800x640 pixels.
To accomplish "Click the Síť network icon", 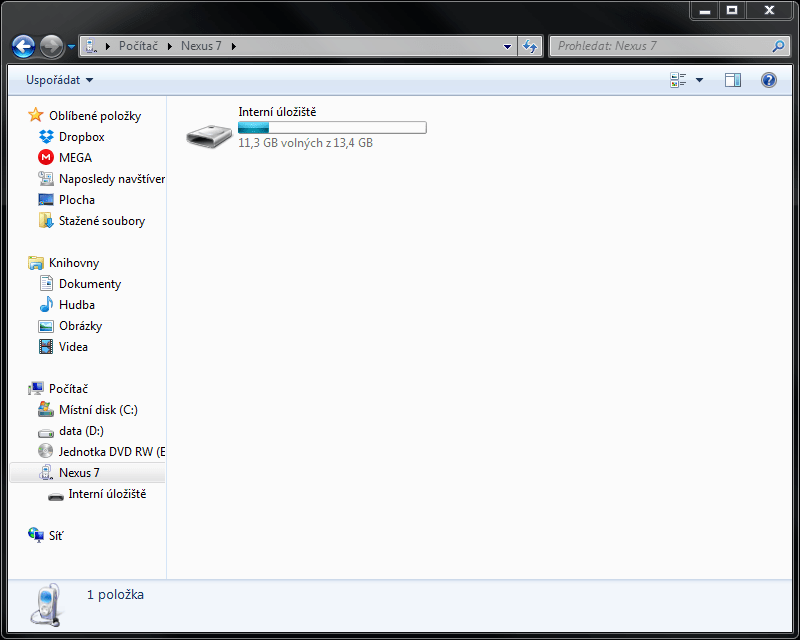I will click(36, 535).
